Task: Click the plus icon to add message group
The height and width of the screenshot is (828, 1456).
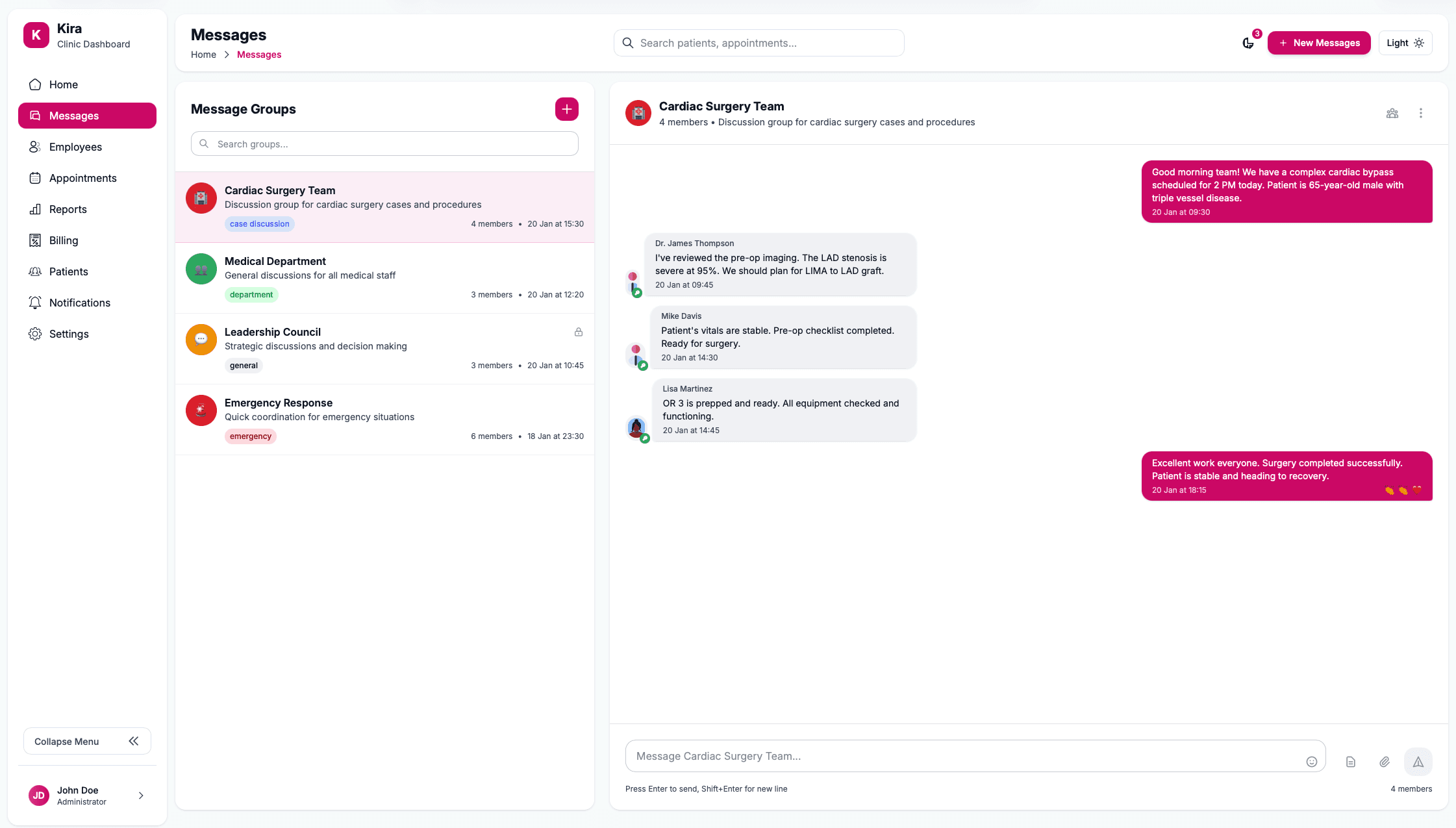Action: (566, 109)
